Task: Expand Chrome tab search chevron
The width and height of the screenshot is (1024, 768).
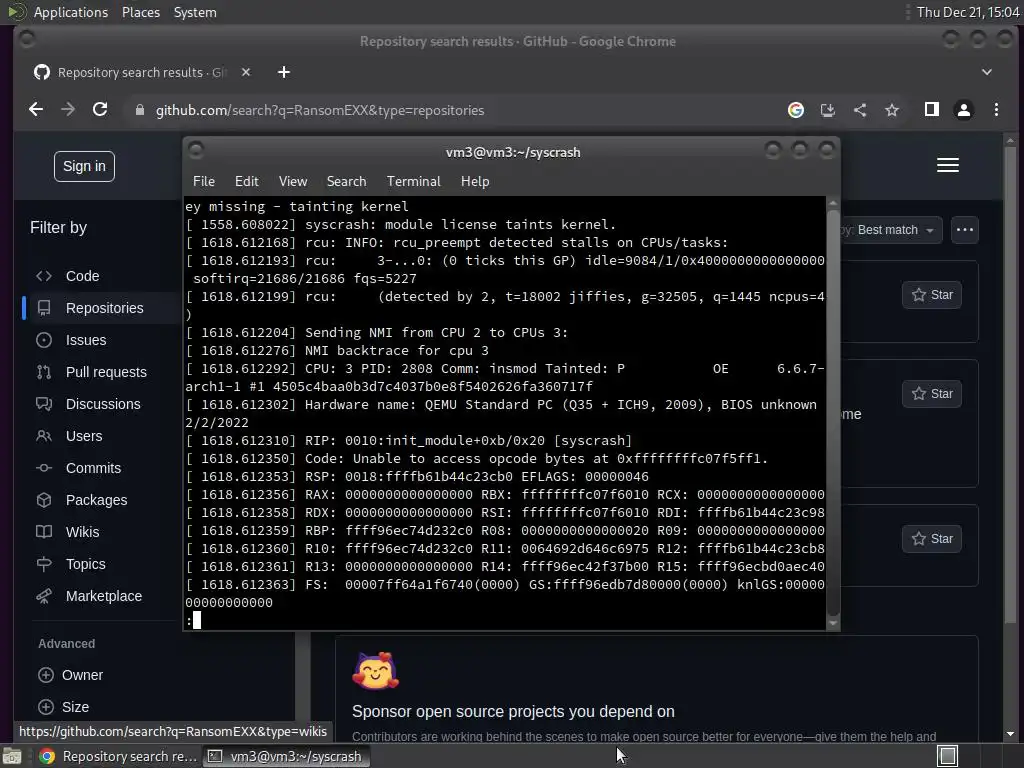Action: [x=987, y=72]
